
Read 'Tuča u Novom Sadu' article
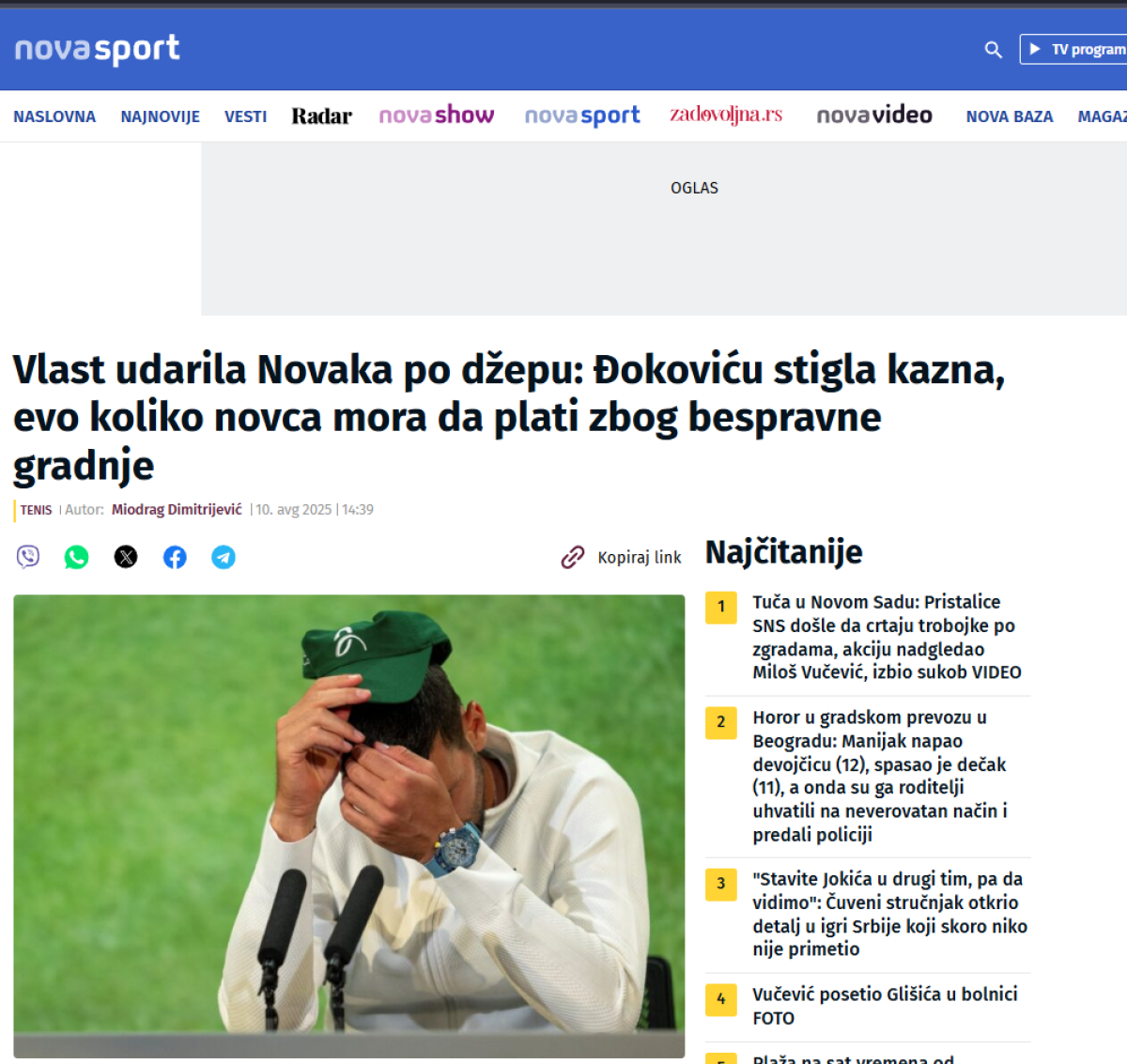coord(887,637)
